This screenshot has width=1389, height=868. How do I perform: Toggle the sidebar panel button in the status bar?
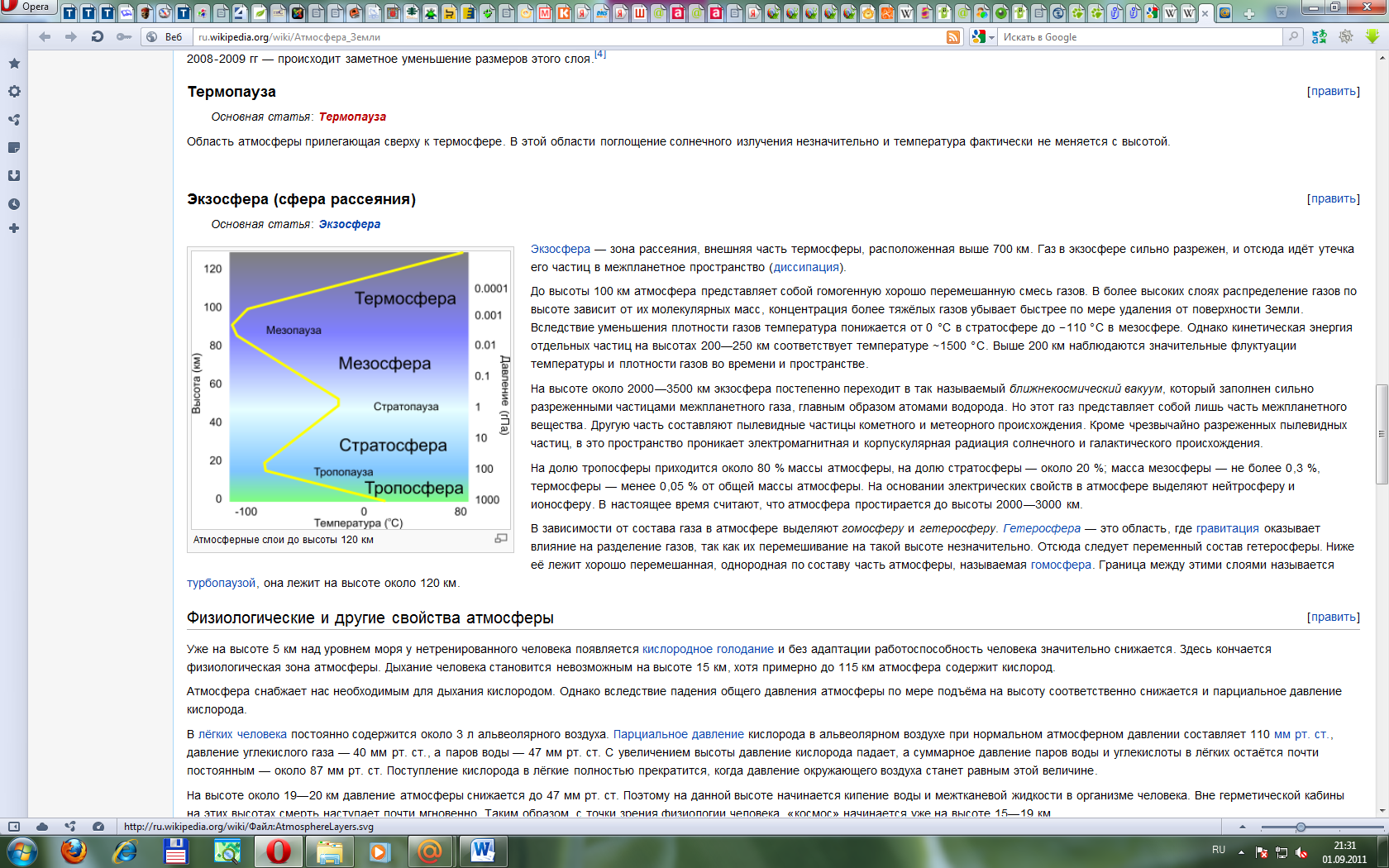click(x=14, y=827)
